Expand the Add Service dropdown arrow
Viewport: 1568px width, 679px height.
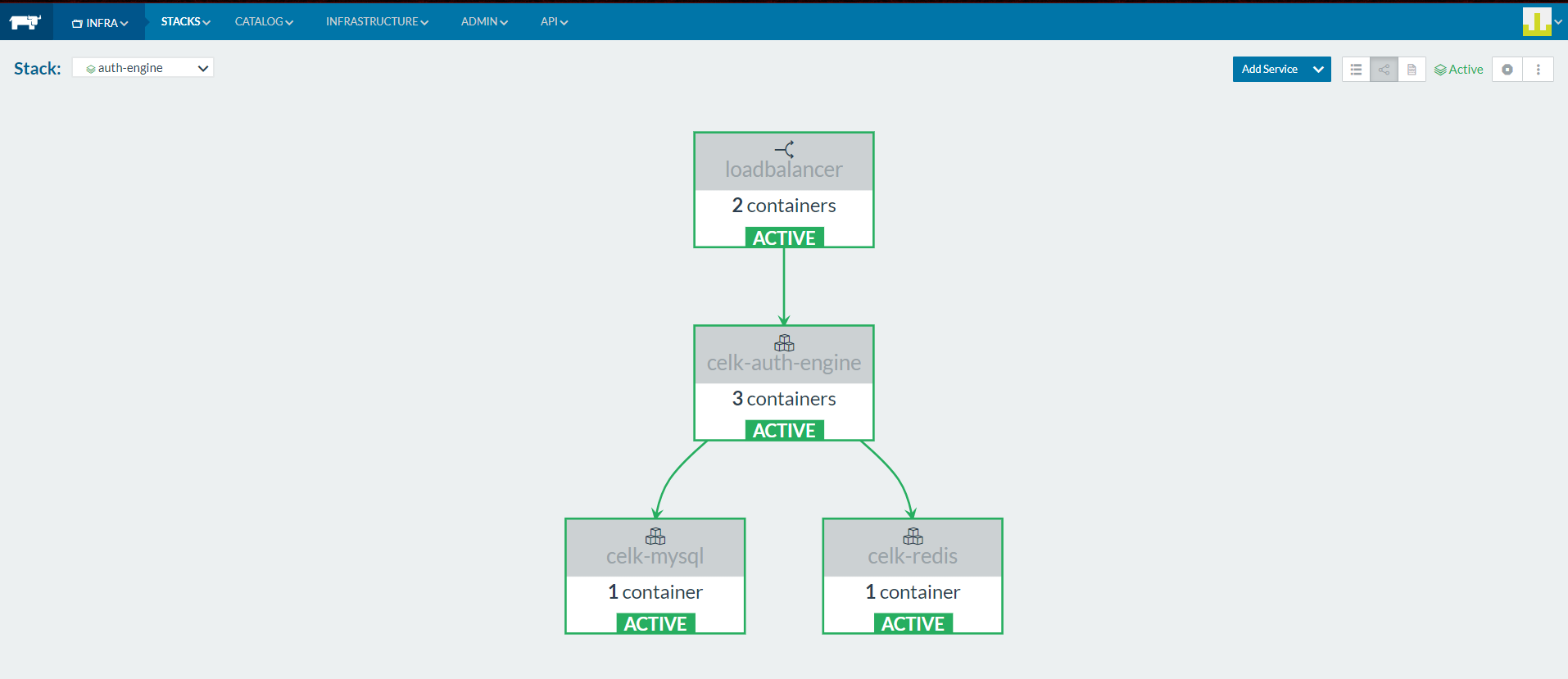[1318, 70]
